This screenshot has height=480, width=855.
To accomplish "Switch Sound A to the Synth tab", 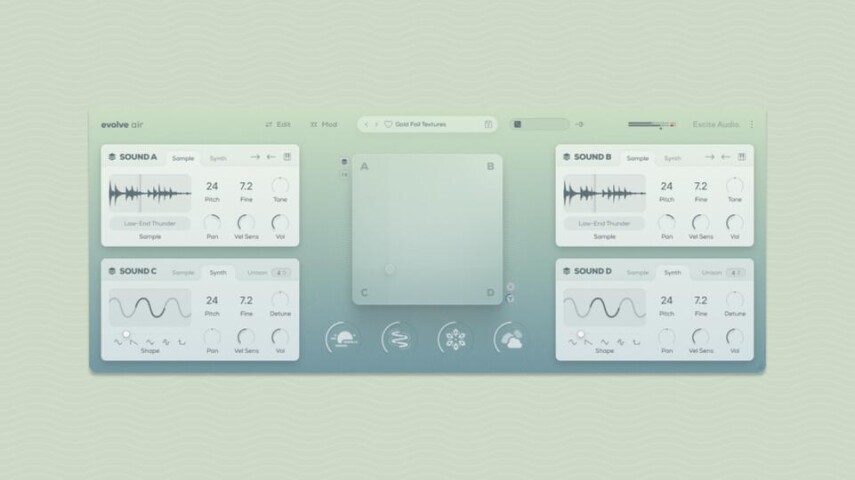I will pyautogui.click(x=218, y=158).
